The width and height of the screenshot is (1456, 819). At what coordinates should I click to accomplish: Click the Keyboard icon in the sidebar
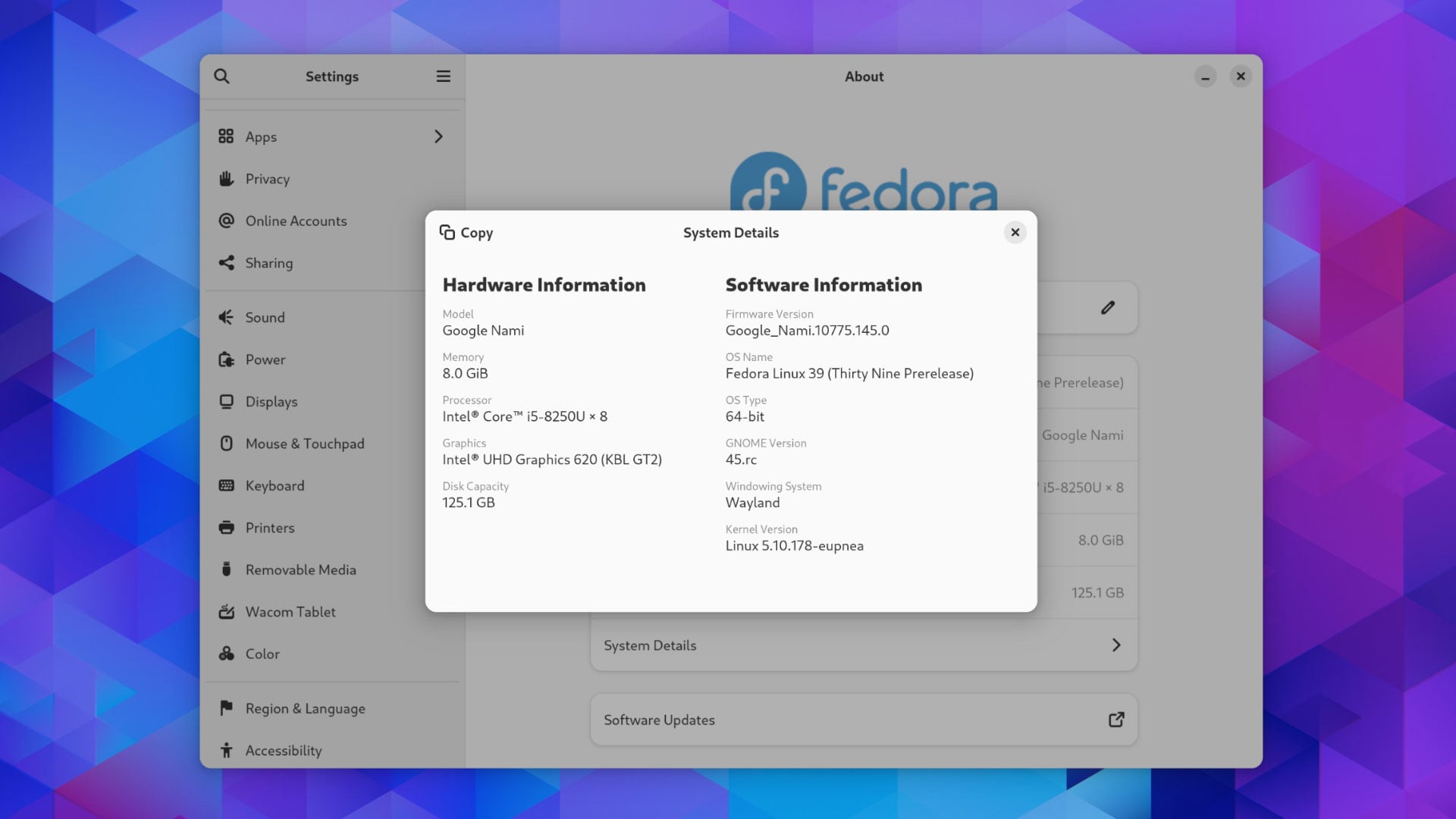click(x=227, y=485)
